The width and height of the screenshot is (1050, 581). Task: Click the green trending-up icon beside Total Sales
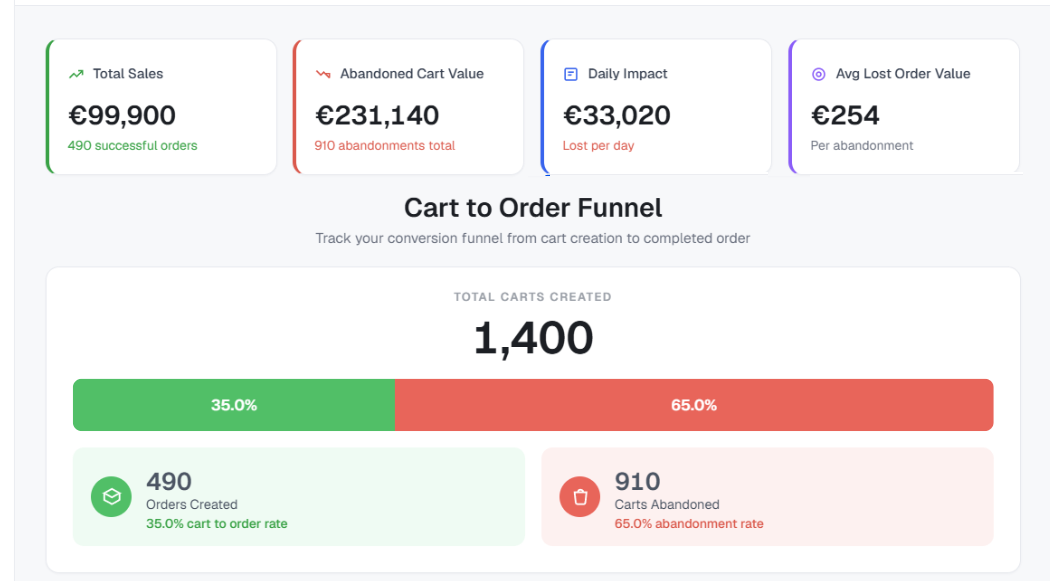[x=76, y=74]
